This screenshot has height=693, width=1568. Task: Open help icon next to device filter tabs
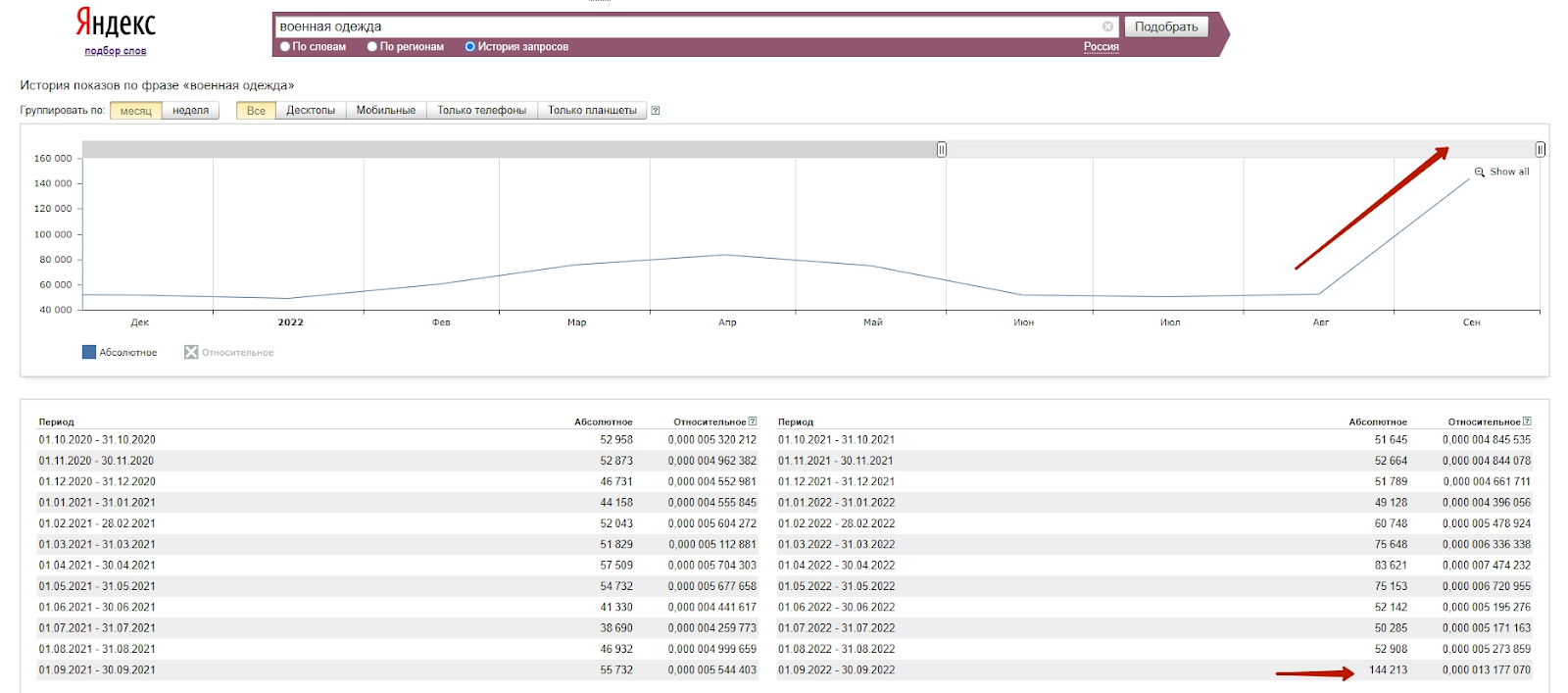coord(656,111)
